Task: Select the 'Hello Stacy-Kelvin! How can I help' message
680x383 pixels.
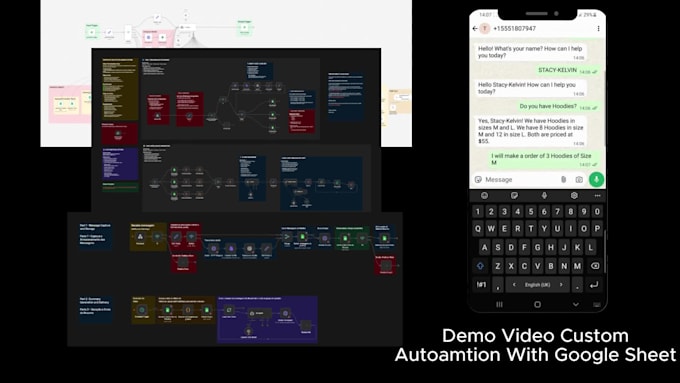Action: click(531, 88)
